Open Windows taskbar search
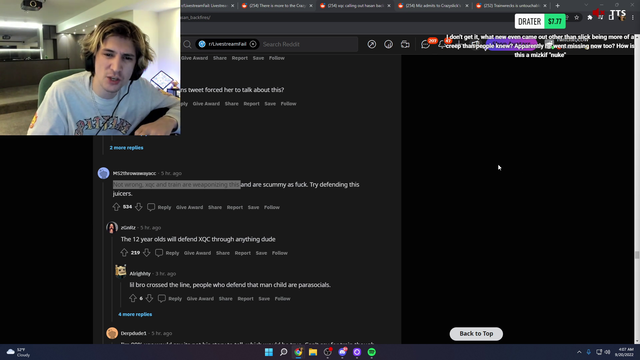Image resolution: width=640 pixels, height=360 pixels. coord(283,352)
